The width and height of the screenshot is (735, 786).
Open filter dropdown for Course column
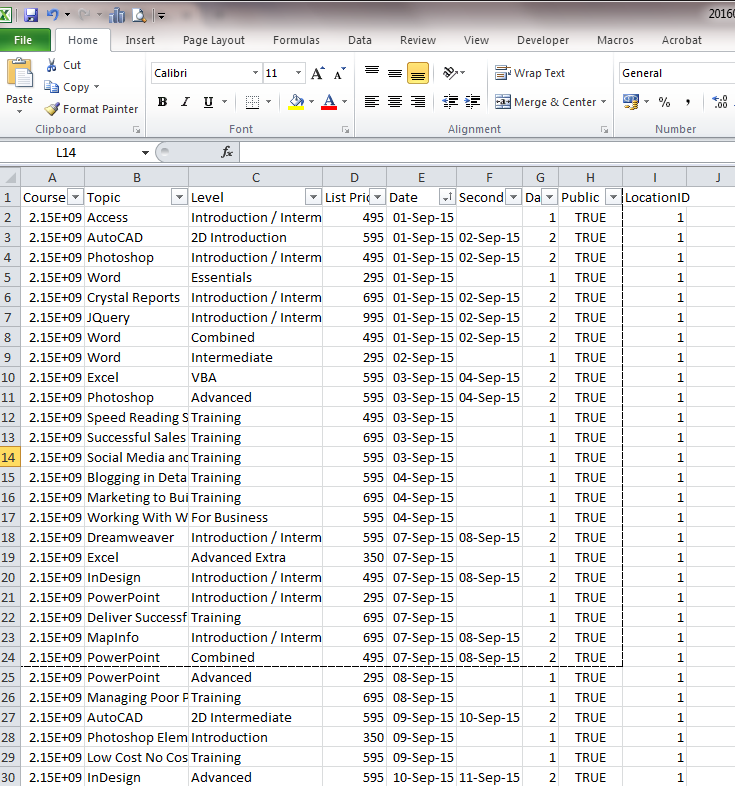(x=75, y=197)
